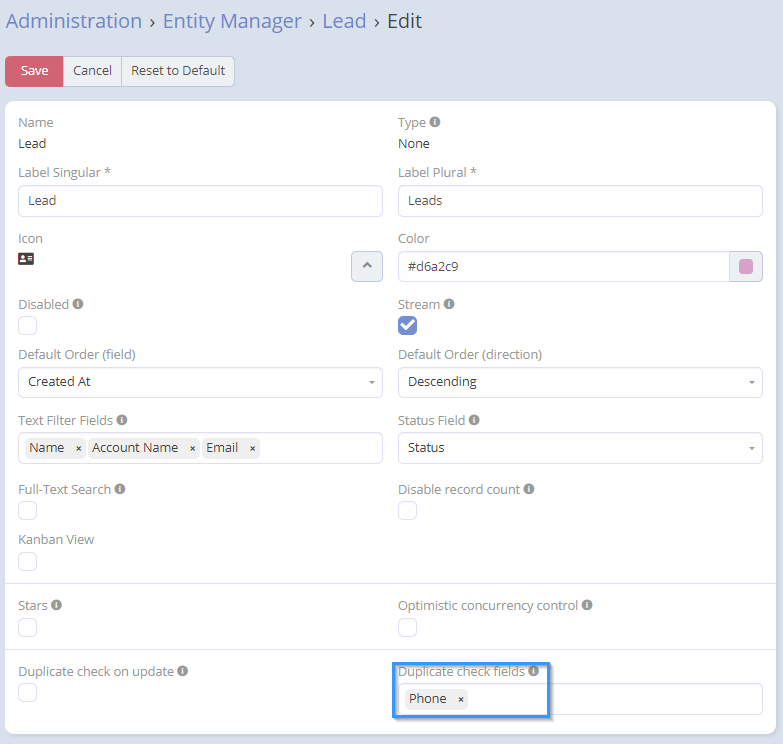
Task: Navigate to Entity Manager breadcrumb
Action: (232, 21)
